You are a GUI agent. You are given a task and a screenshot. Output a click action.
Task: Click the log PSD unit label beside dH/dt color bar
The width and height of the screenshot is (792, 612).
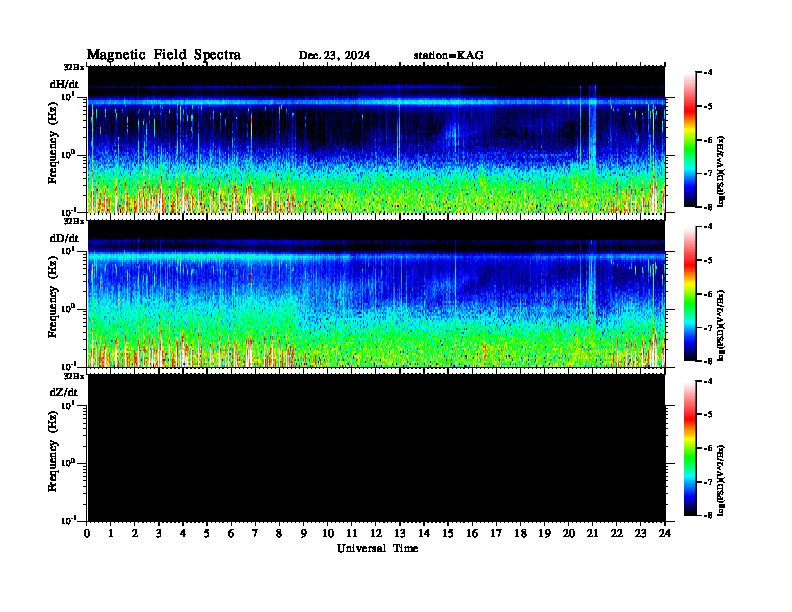(722, 171)
